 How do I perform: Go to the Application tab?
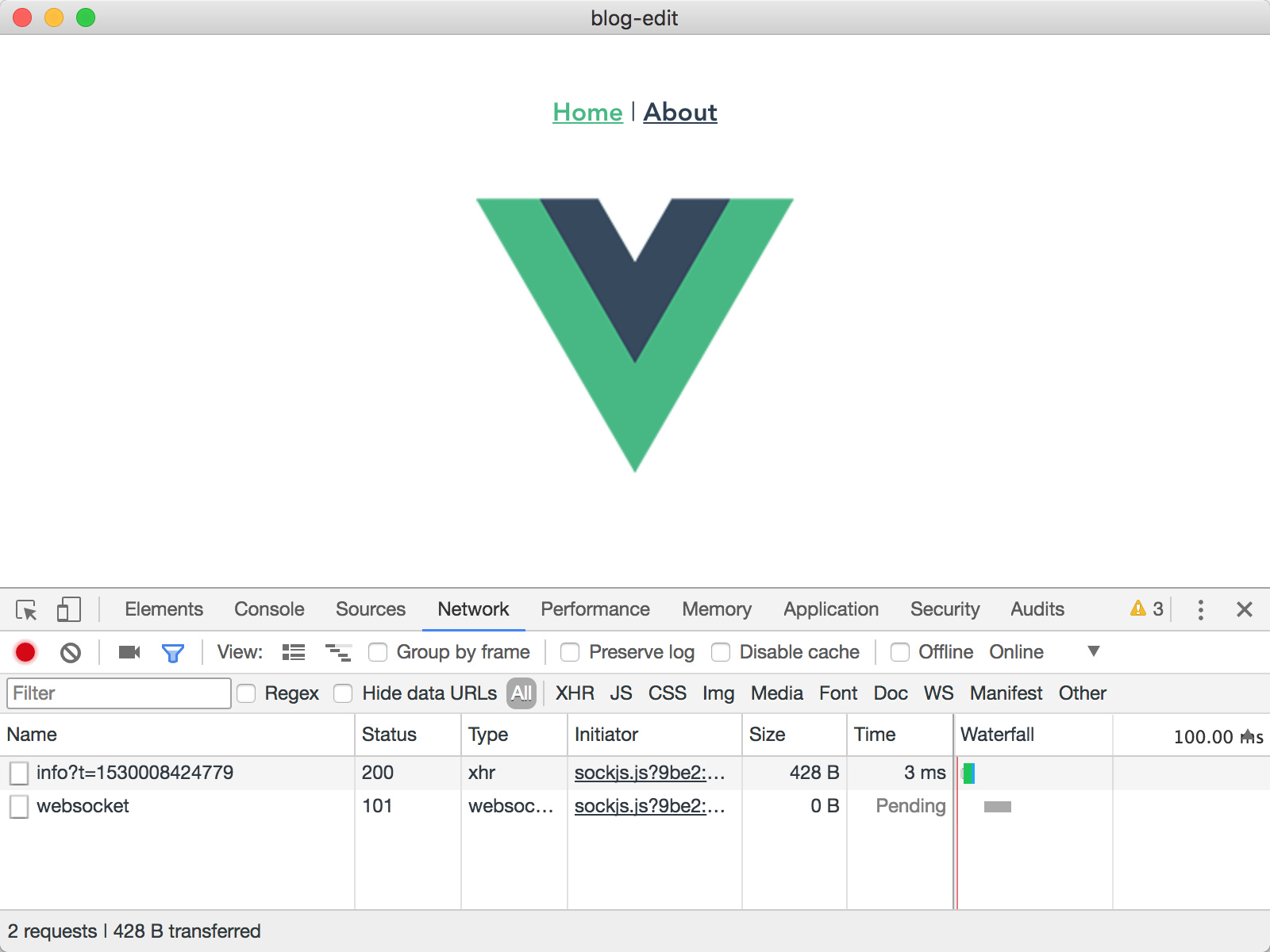(x=831, y=609)
